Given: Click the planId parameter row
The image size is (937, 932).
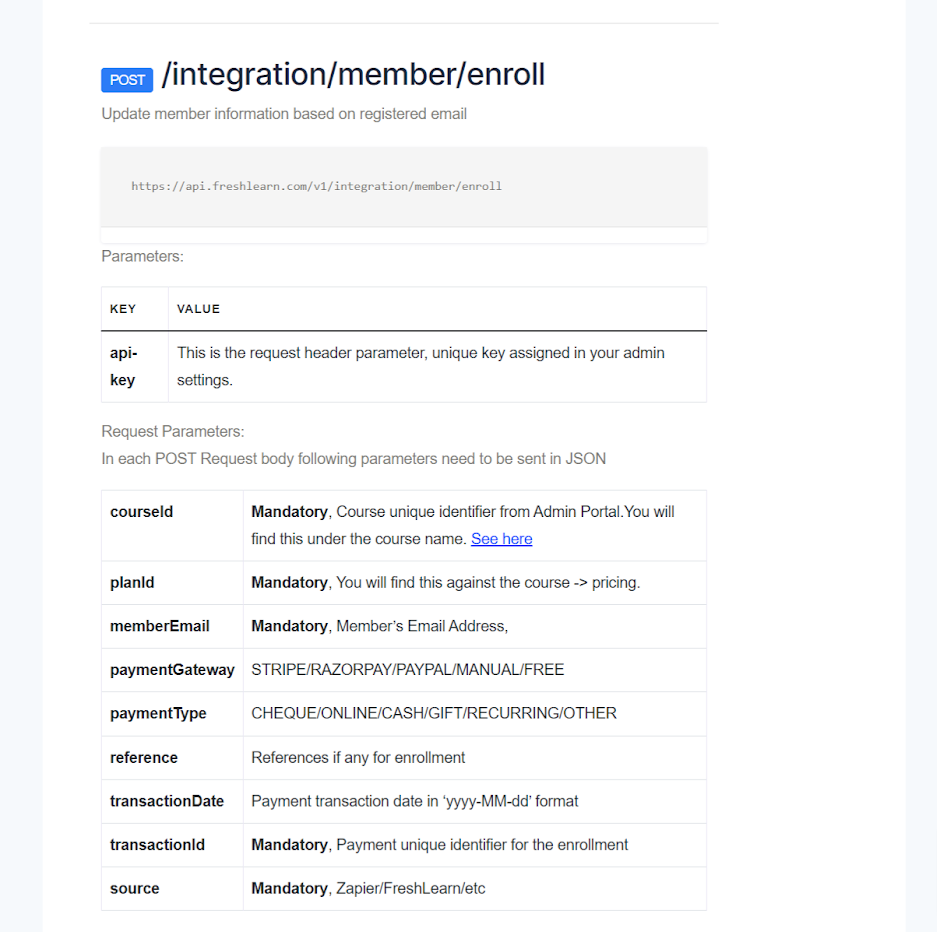Looking at the screenshot, I should coord(404,582).
